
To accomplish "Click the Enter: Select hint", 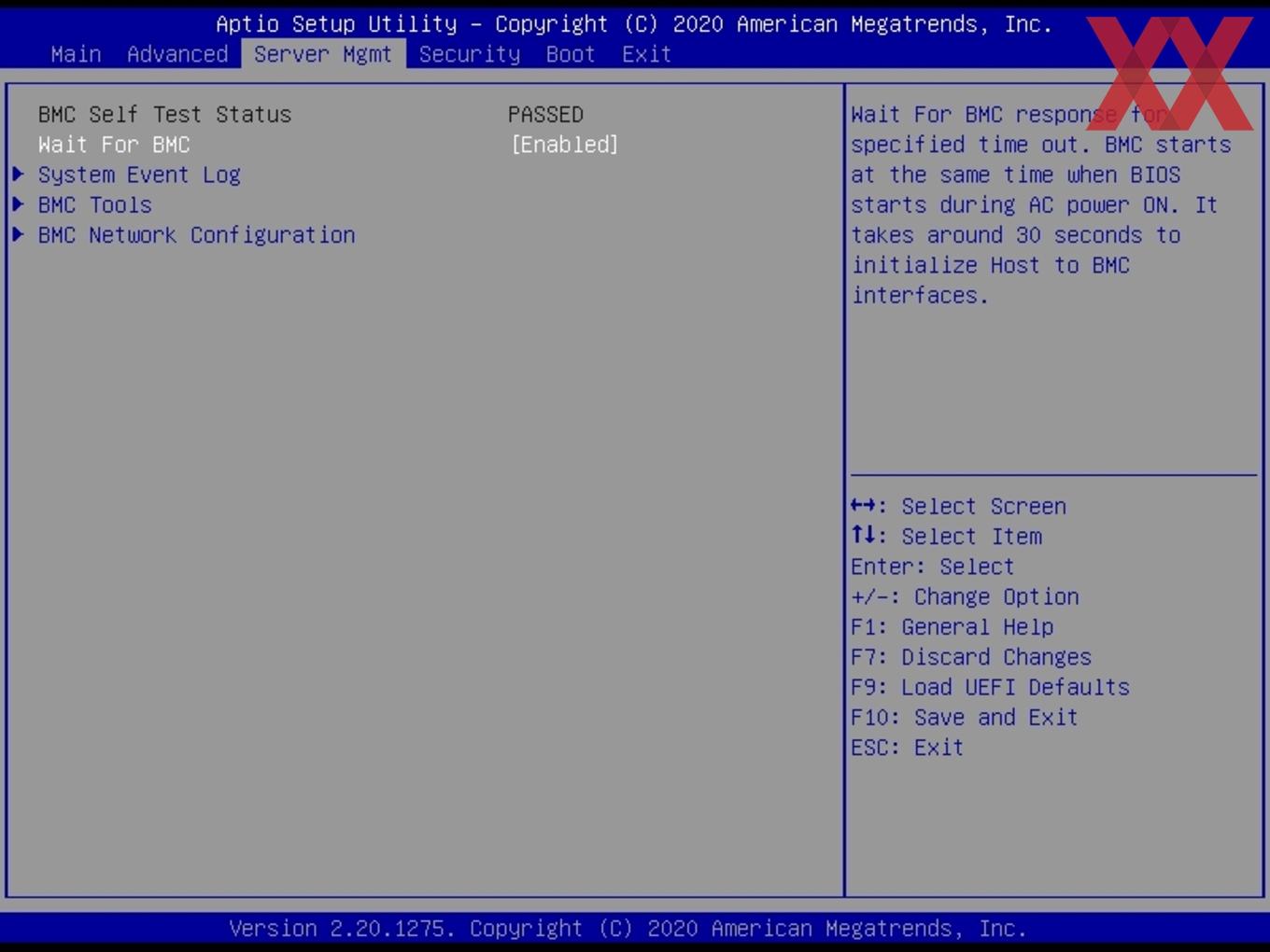I will 932,567.
